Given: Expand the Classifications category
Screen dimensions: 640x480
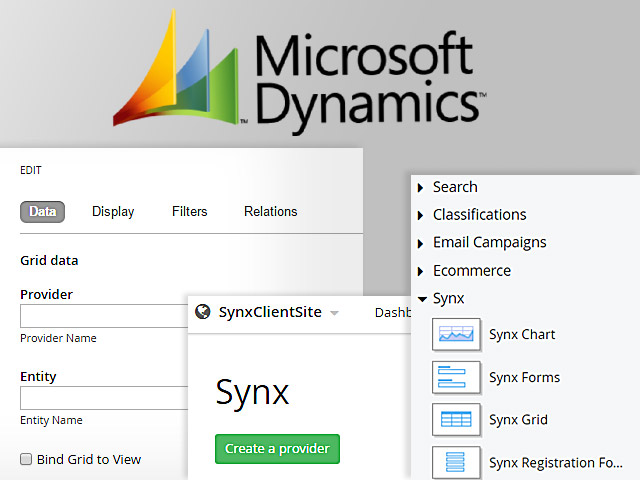Looking at the screenshot, I should [420, 215].
